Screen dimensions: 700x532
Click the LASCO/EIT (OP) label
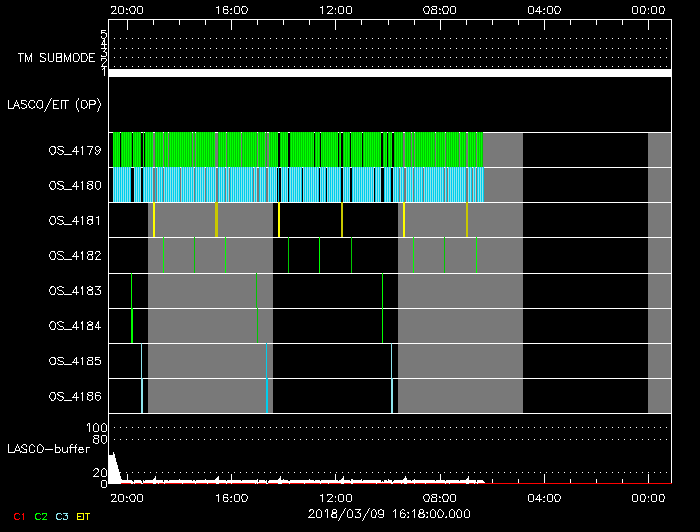tap(54, 105)
